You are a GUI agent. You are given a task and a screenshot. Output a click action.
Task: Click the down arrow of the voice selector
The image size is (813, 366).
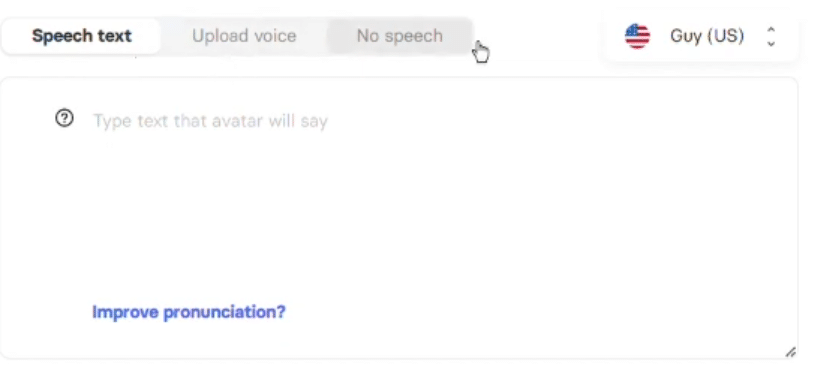pyautogui.click(x=771, y=44)
